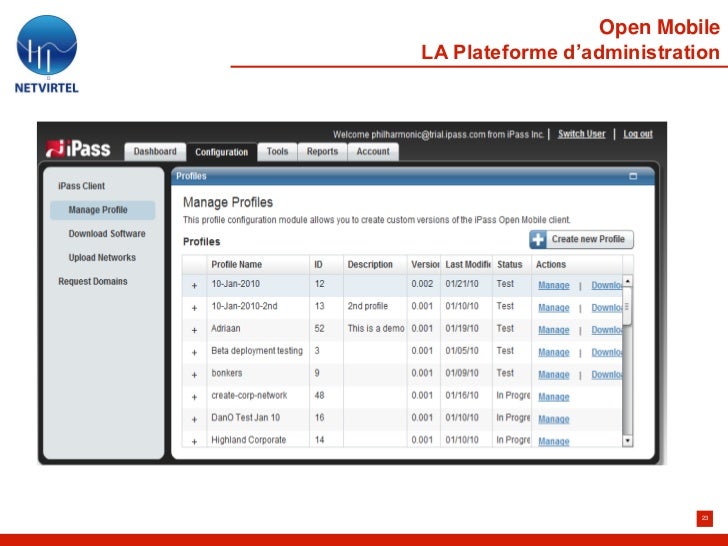The image size is (728, 546).
Task: Click Manage for profile 10-Jan-2010
Action: click(x=554, y=286)
